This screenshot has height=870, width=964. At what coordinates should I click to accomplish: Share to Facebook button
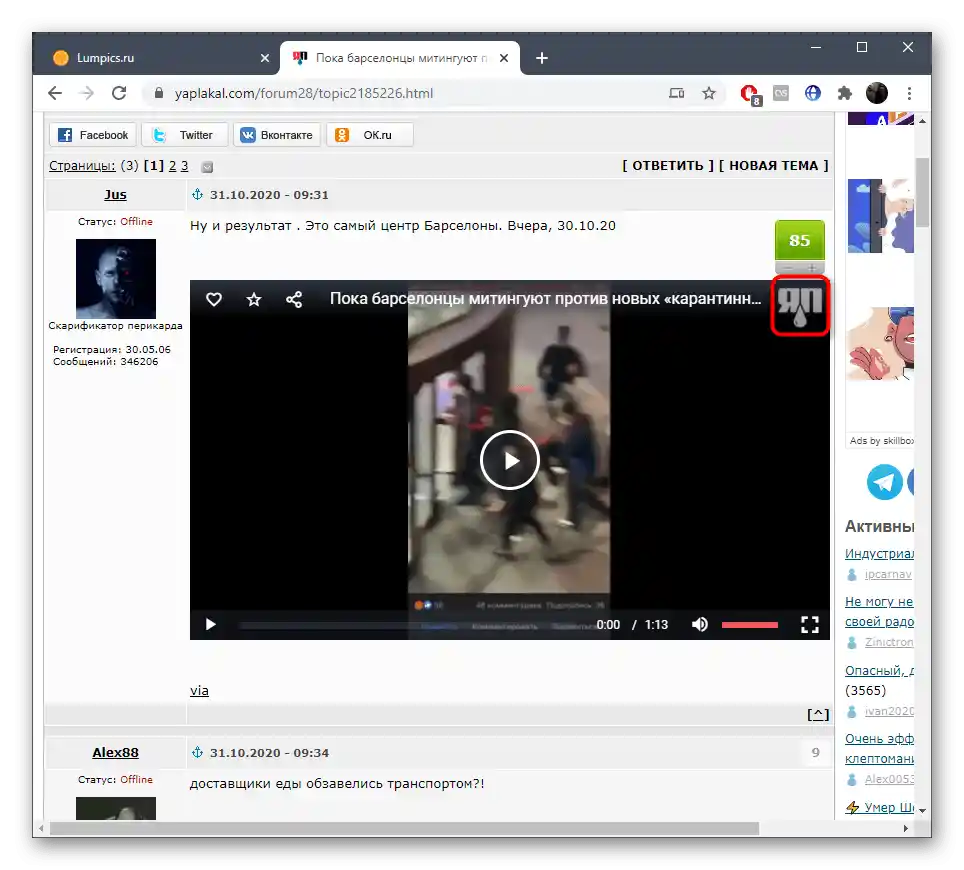(x=93, y=135)
